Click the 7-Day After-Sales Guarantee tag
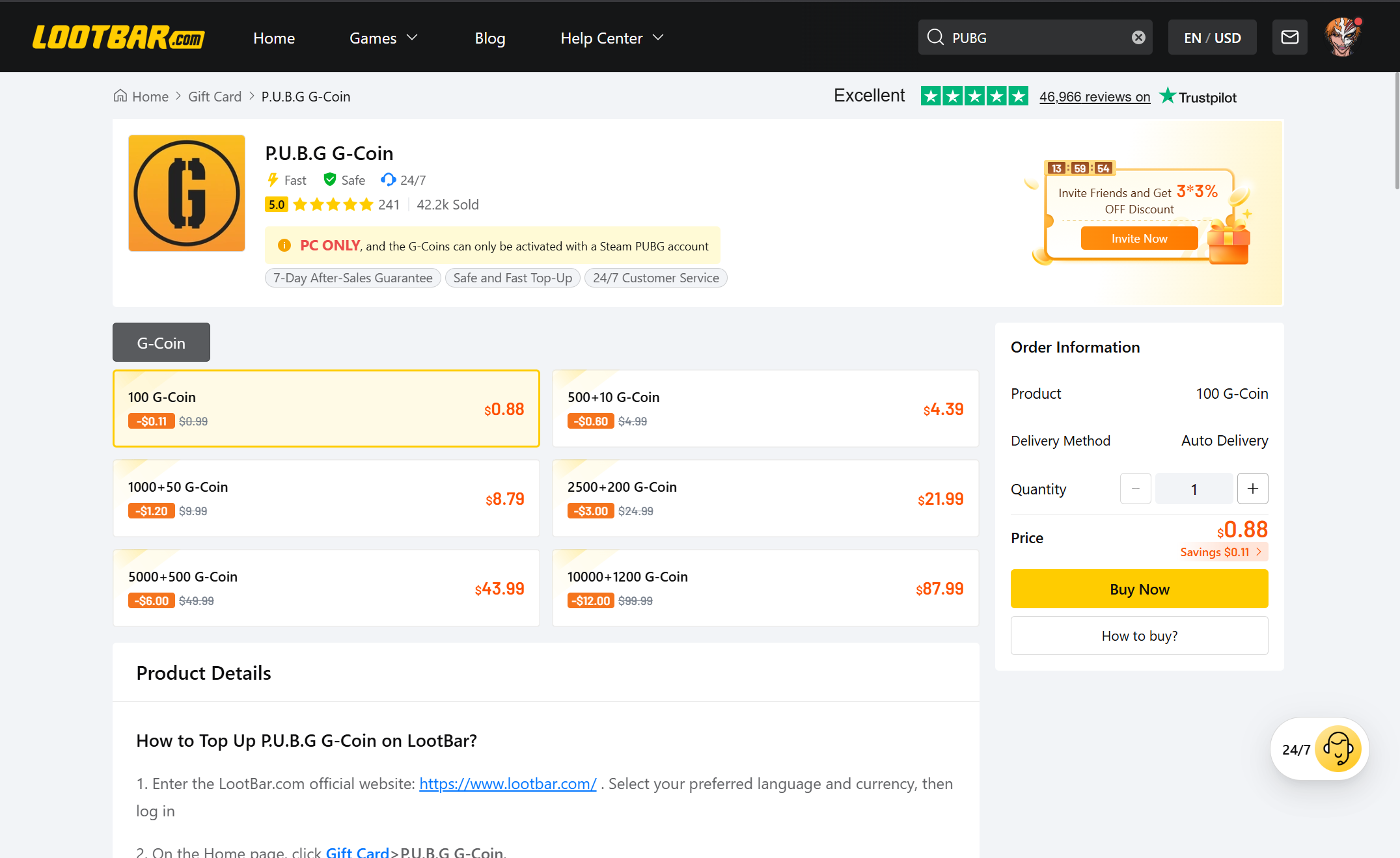Image resolution: width=1400 pixels, height=858 pixels. click(x=353, y=278)
